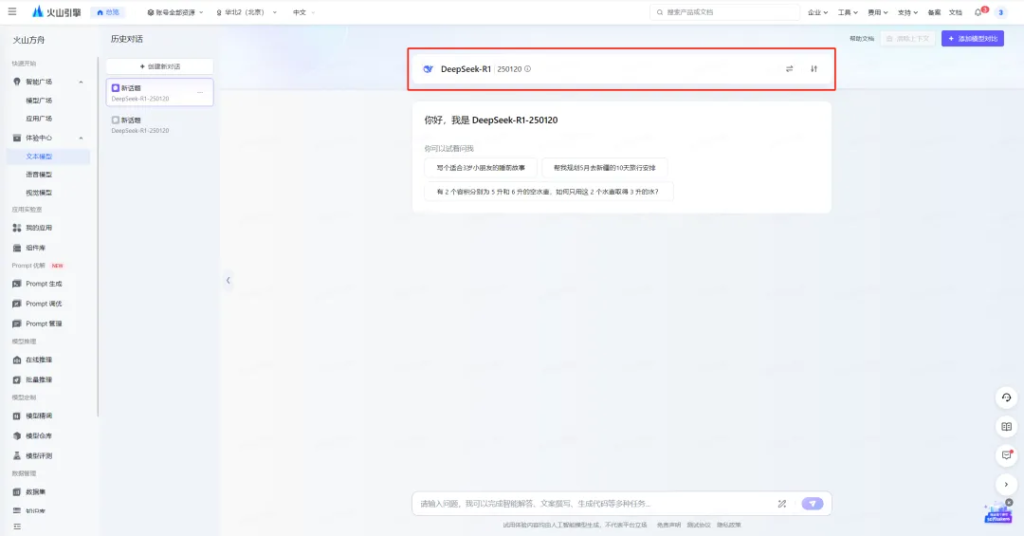Screen dimensions: 1024x536
Task: Click the floating promo thumbnail in the bottom-right
Action: [x=997, y=514]
